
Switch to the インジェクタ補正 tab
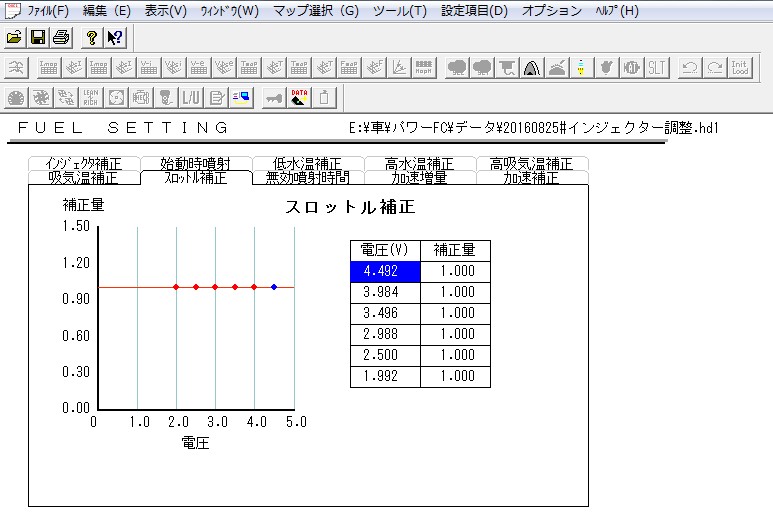(84, 164)
